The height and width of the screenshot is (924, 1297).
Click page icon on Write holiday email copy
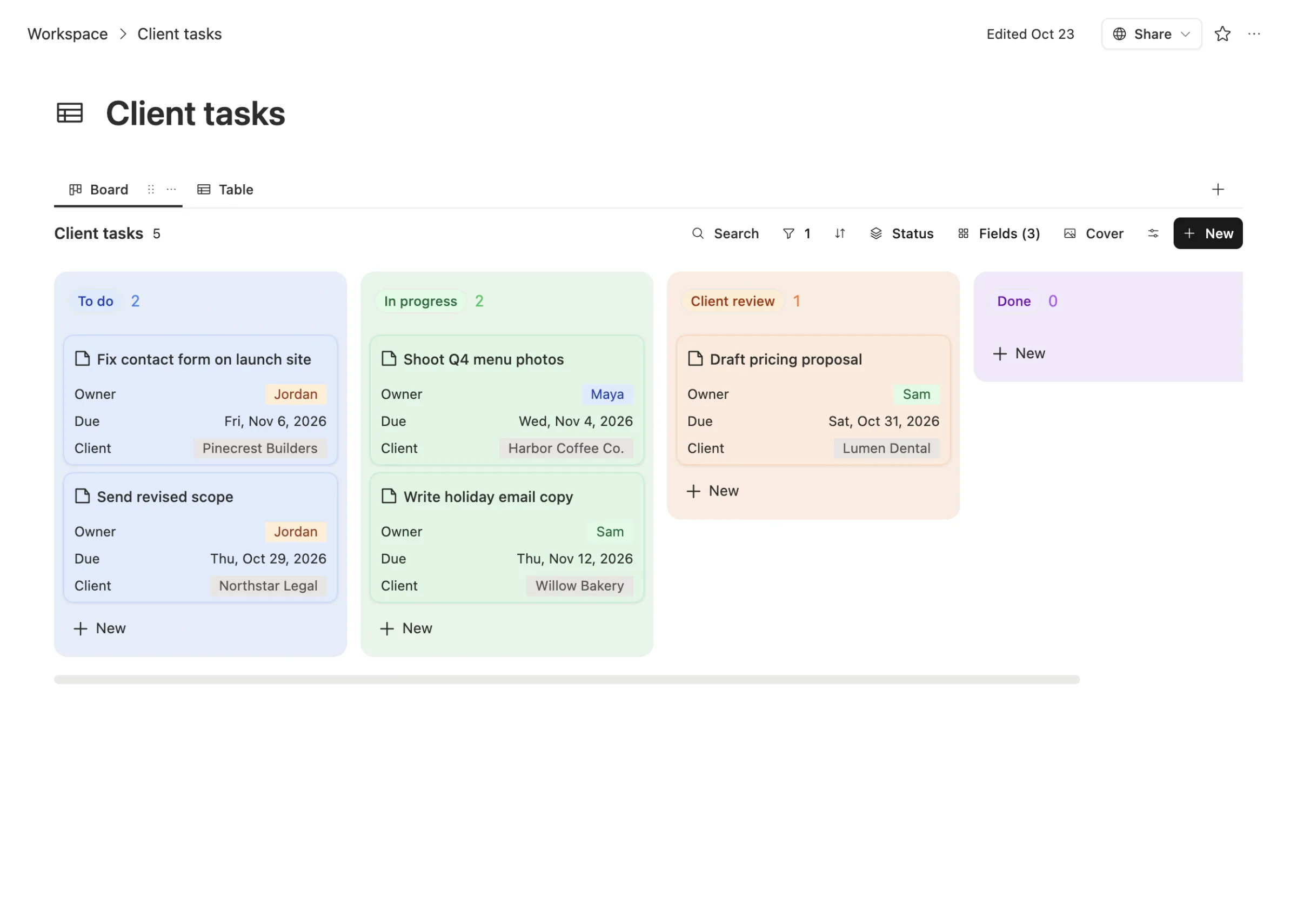(389, 496)
